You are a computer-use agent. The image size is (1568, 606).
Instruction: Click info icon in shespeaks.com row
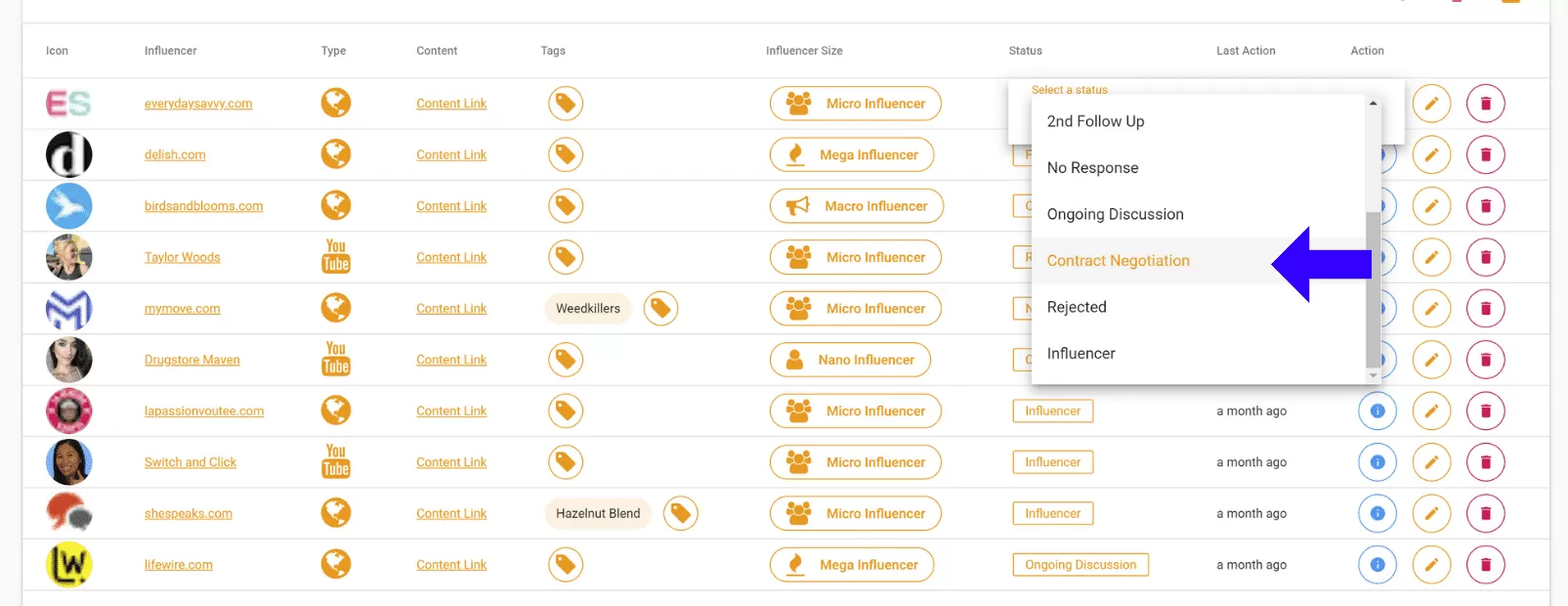click(1377, 513)
